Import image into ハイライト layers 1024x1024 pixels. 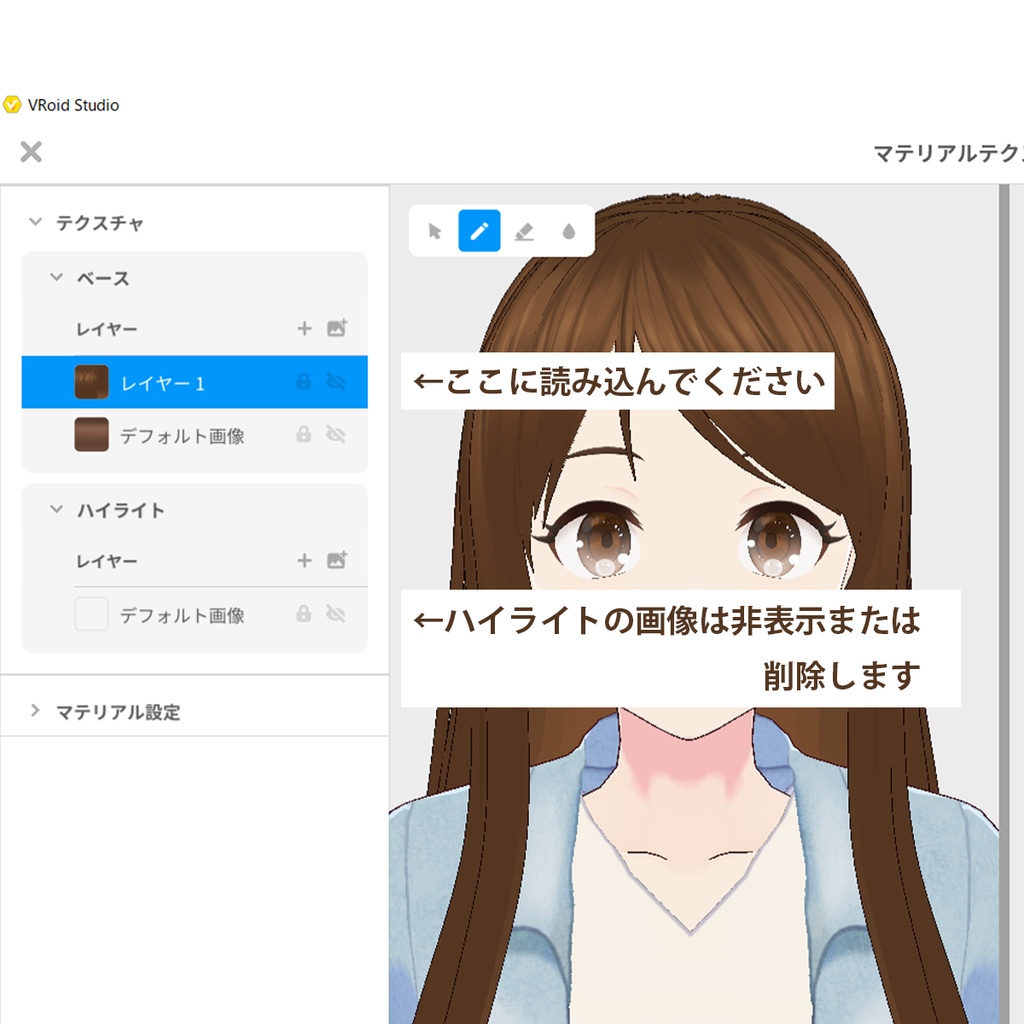point(337,560)
